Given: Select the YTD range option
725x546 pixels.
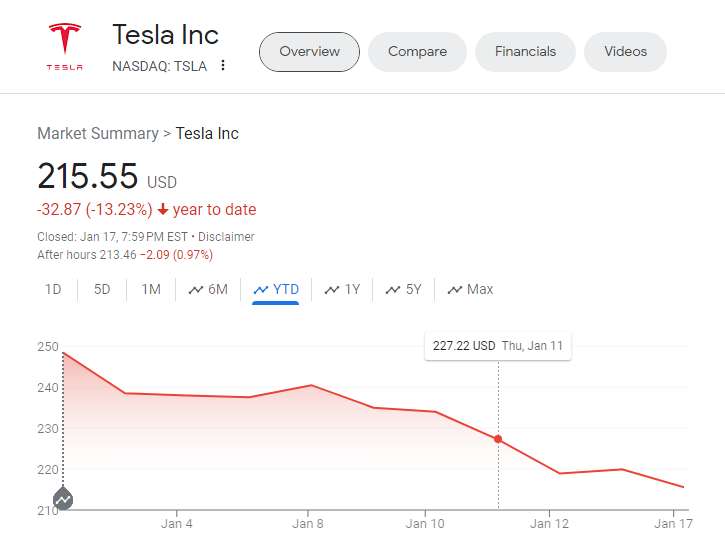Looking at the screenshot, I should (276, 290).
